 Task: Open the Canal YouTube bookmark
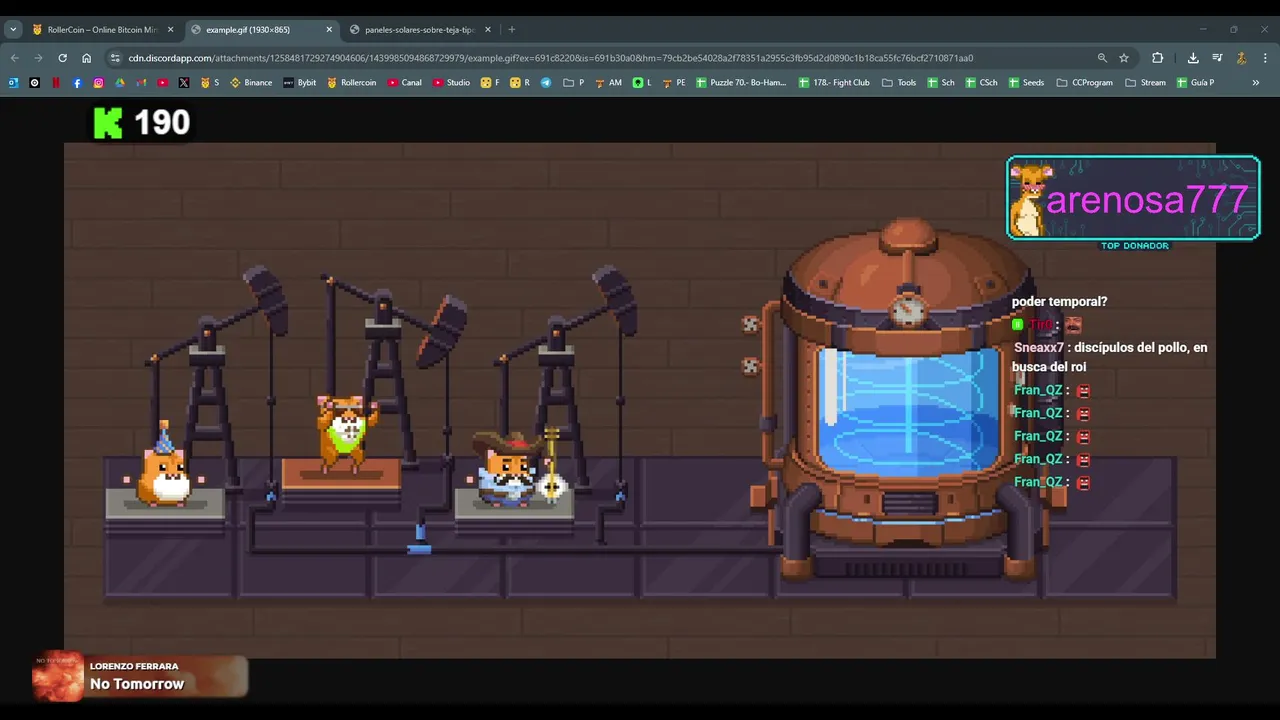click(405, 82)
